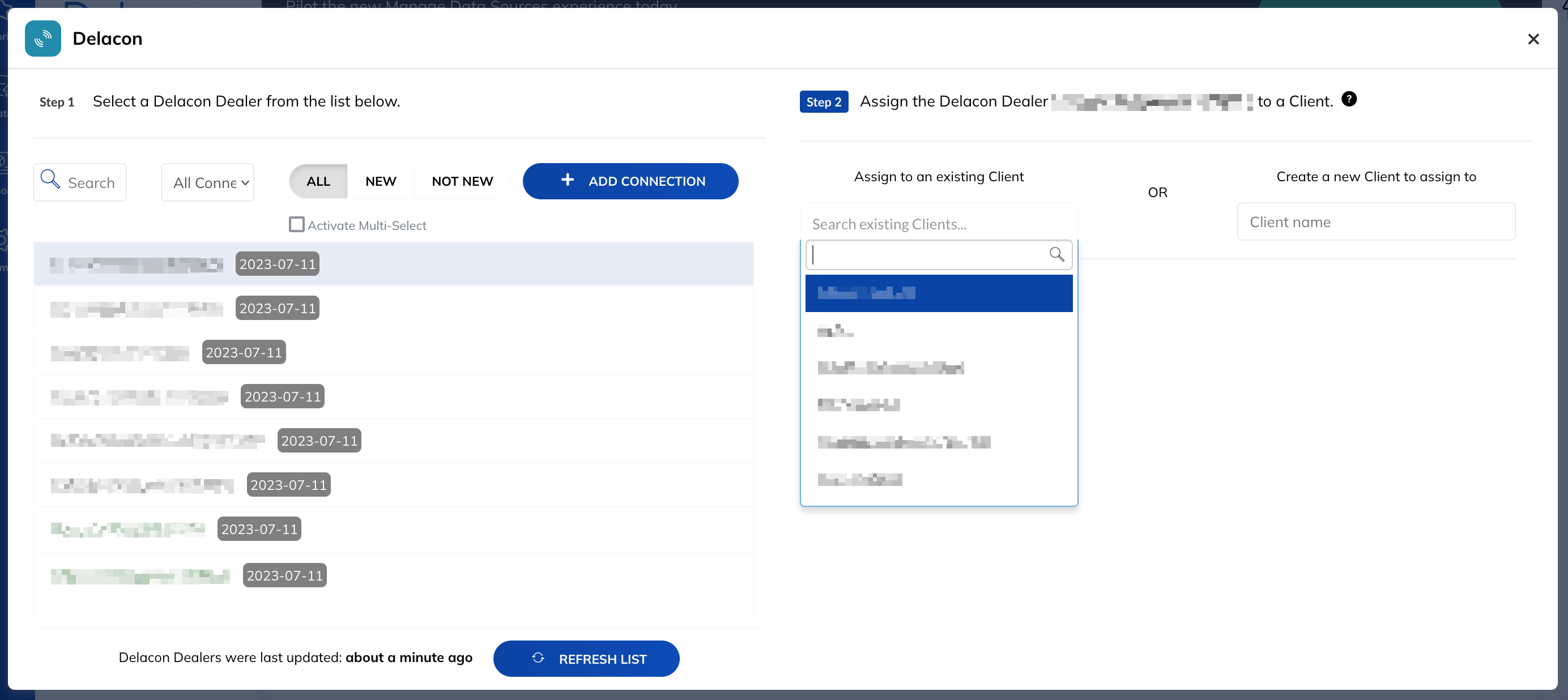The width and height of the screenshot is (1568, 700).
Task: Click the magnifier icon in the client dropdown search
Action: point(1056,254)
